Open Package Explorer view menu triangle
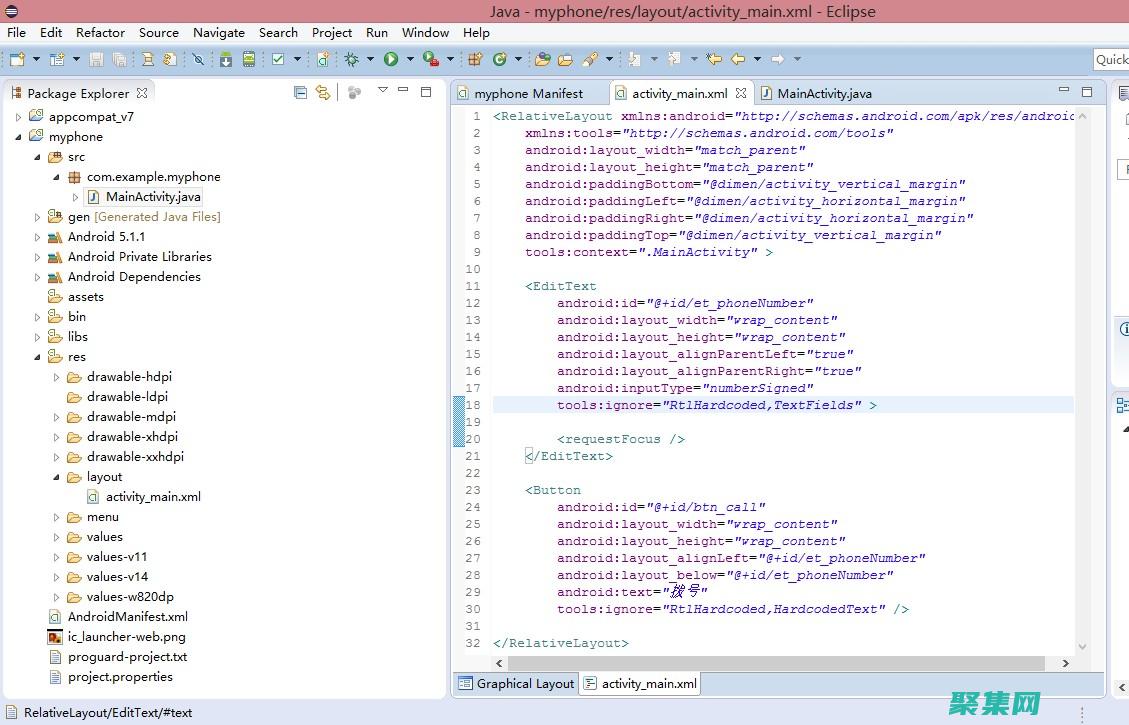This screenshot has height=725, width=1129. [x=382, y=91]
